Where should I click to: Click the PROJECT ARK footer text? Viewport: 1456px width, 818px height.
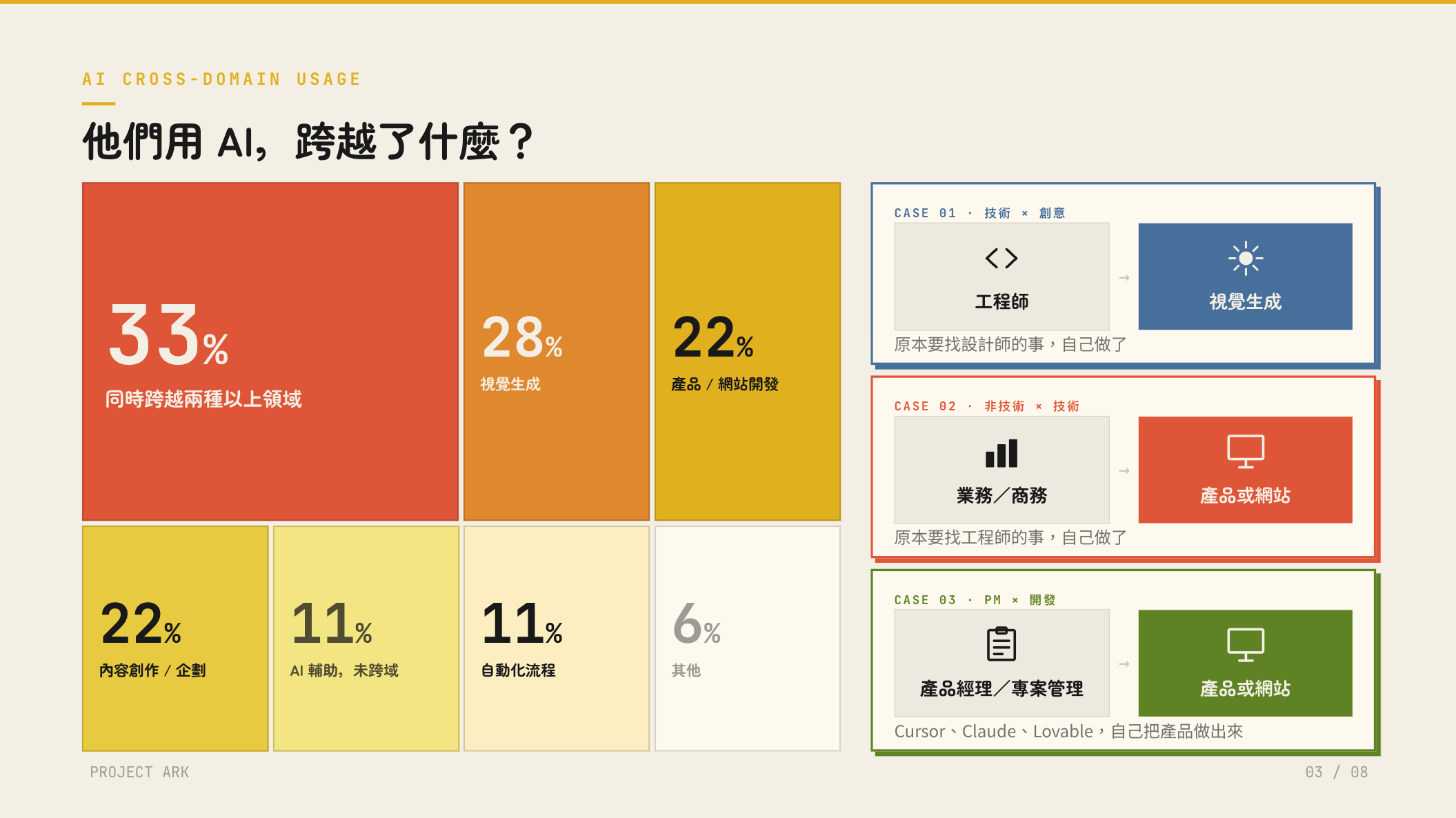139,772
